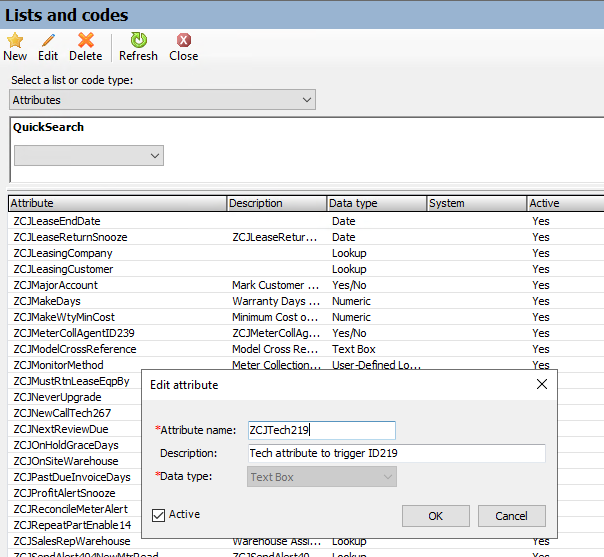Open the QuickSearch dropdown

[x=89, y=156]
